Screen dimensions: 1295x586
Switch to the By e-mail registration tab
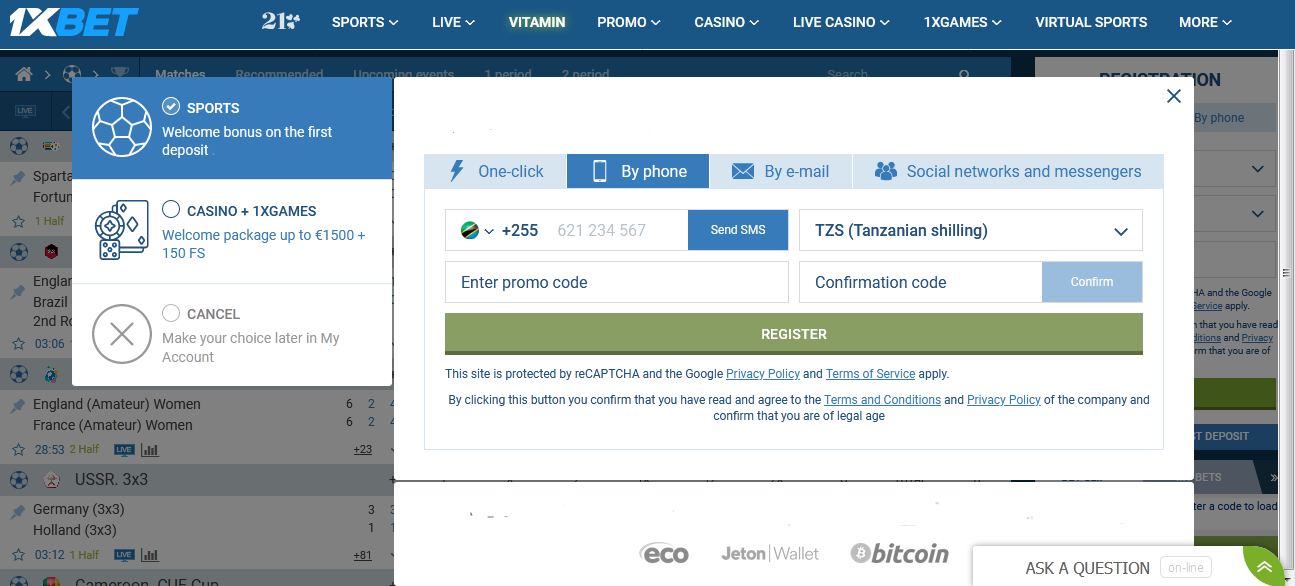pyautogui.click(x=781, y=171)
